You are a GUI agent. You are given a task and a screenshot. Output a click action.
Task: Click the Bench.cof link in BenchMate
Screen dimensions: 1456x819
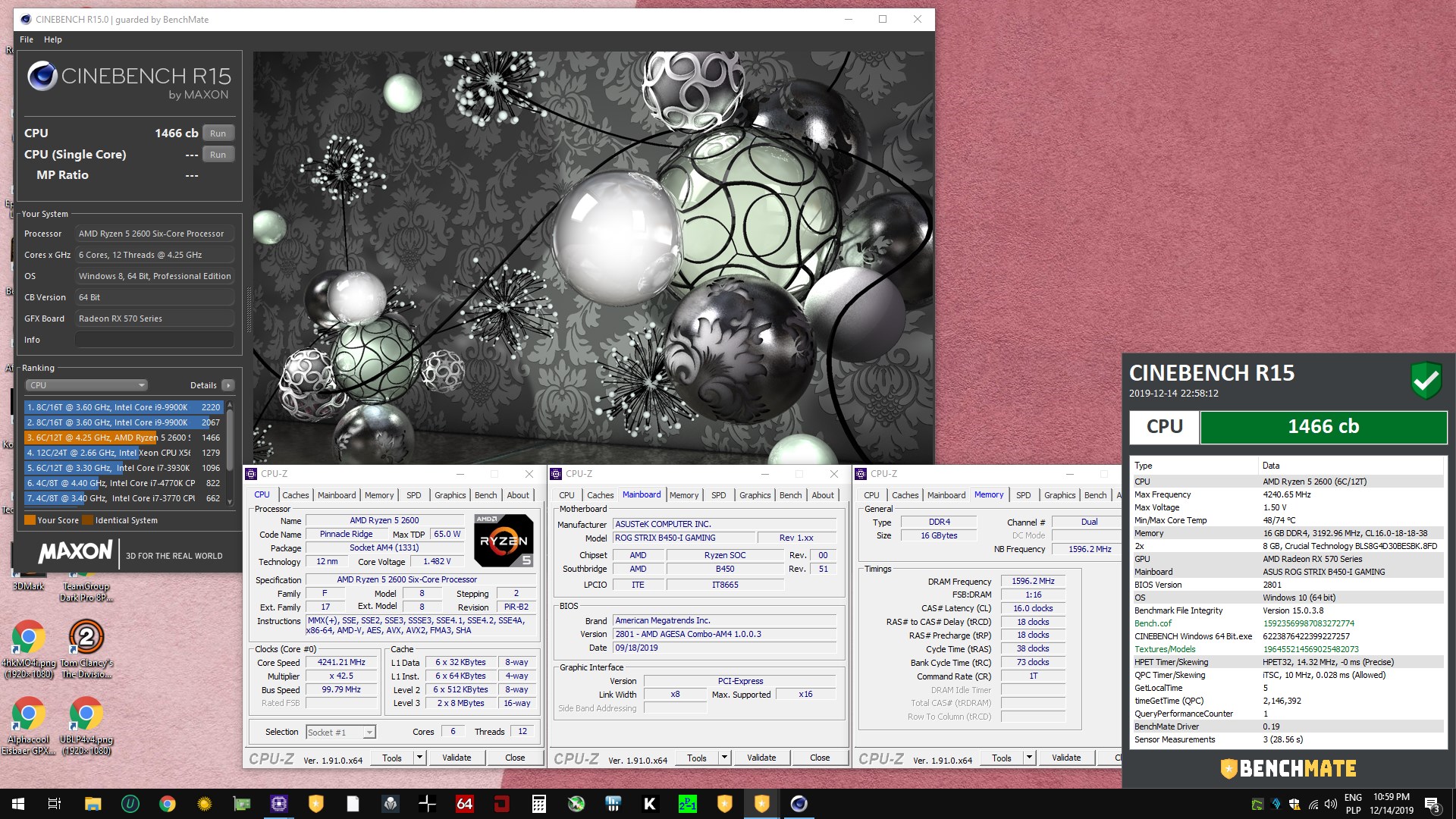(1153, 623)
